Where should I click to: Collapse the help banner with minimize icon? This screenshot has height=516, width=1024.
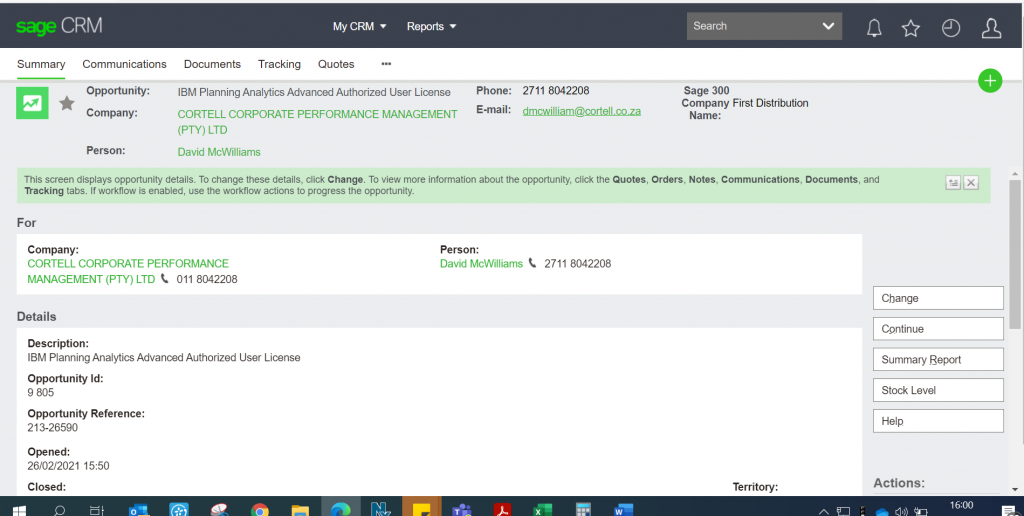(953, 182)
